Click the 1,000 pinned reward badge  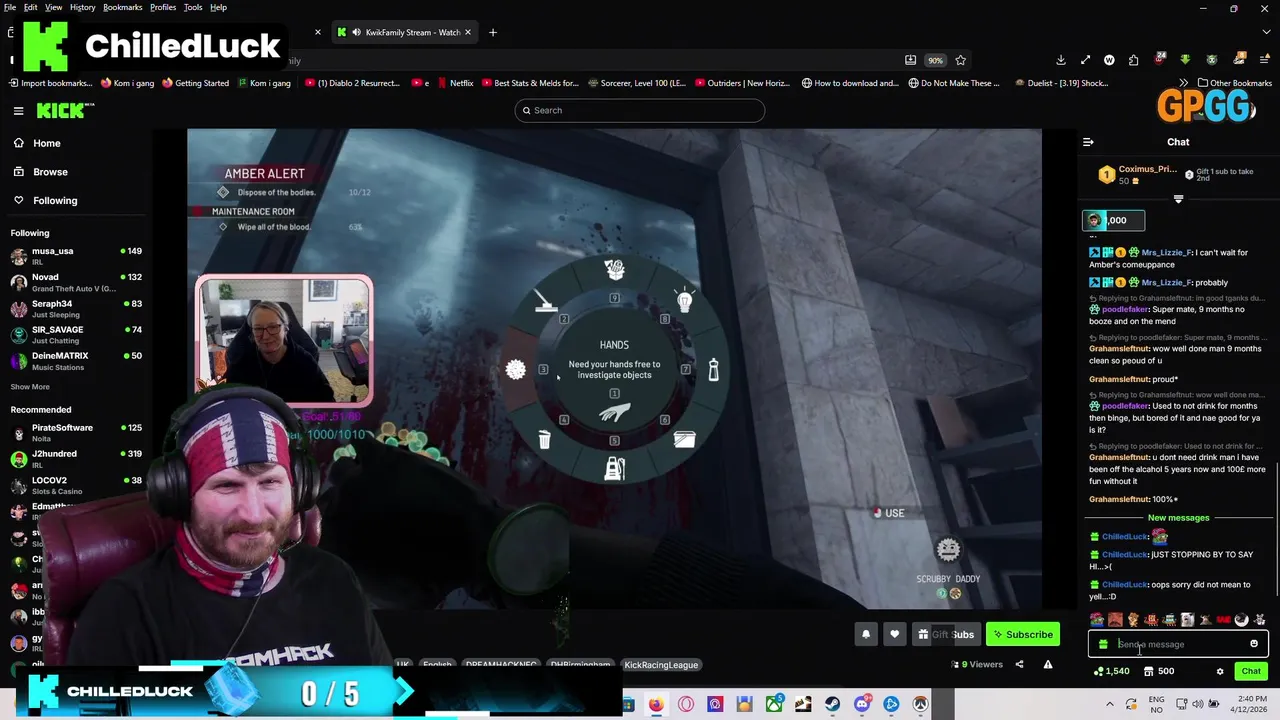(x=1113, y=220)
